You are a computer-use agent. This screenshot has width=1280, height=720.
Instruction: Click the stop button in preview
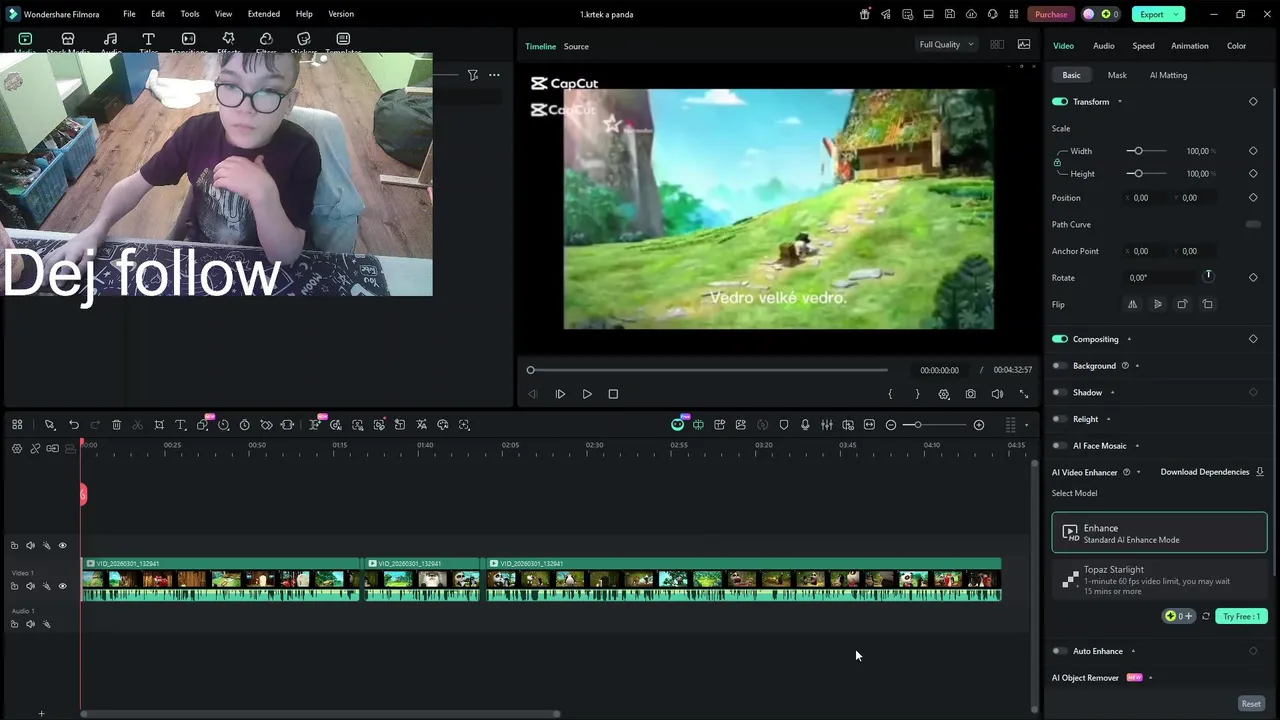613,394
